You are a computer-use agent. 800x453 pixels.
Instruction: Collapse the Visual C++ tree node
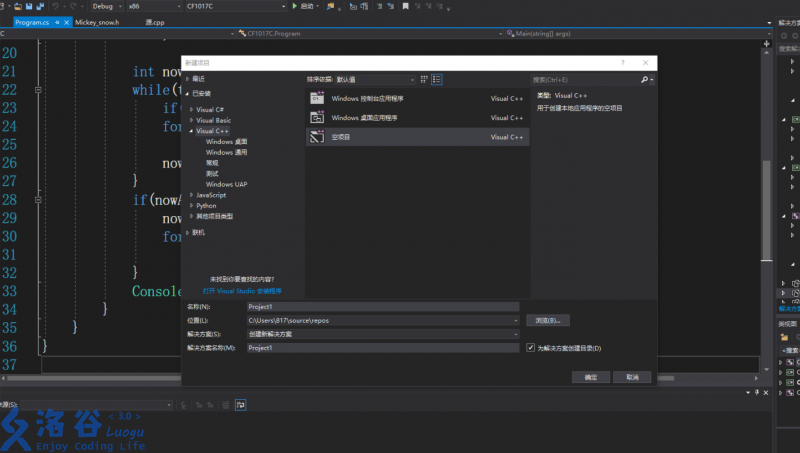(191, 131)
